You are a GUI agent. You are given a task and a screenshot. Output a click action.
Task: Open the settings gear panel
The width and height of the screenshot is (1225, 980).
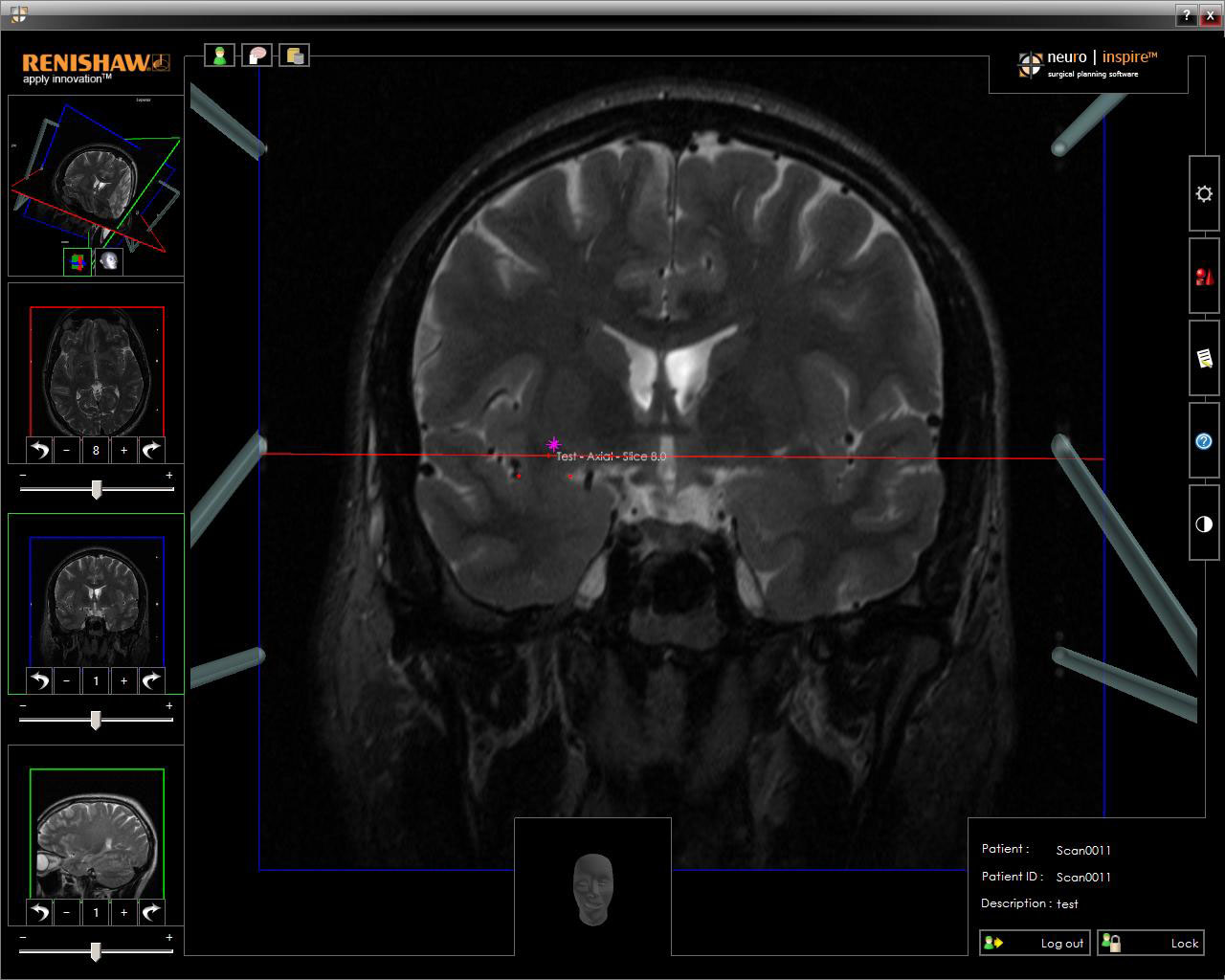click(x=1204, y=193)
